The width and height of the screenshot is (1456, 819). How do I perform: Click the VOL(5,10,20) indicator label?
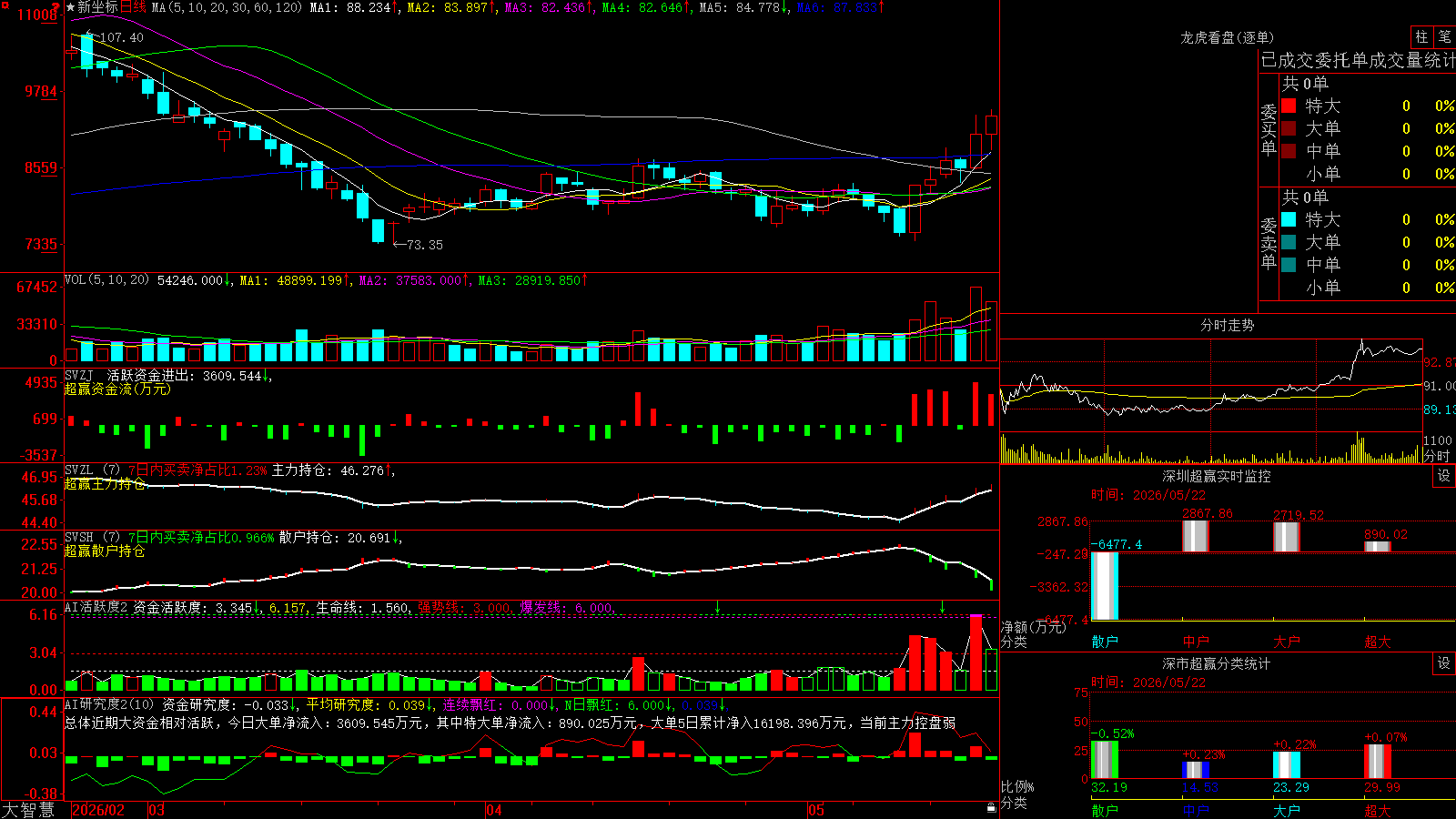click(x=107, y=280)
